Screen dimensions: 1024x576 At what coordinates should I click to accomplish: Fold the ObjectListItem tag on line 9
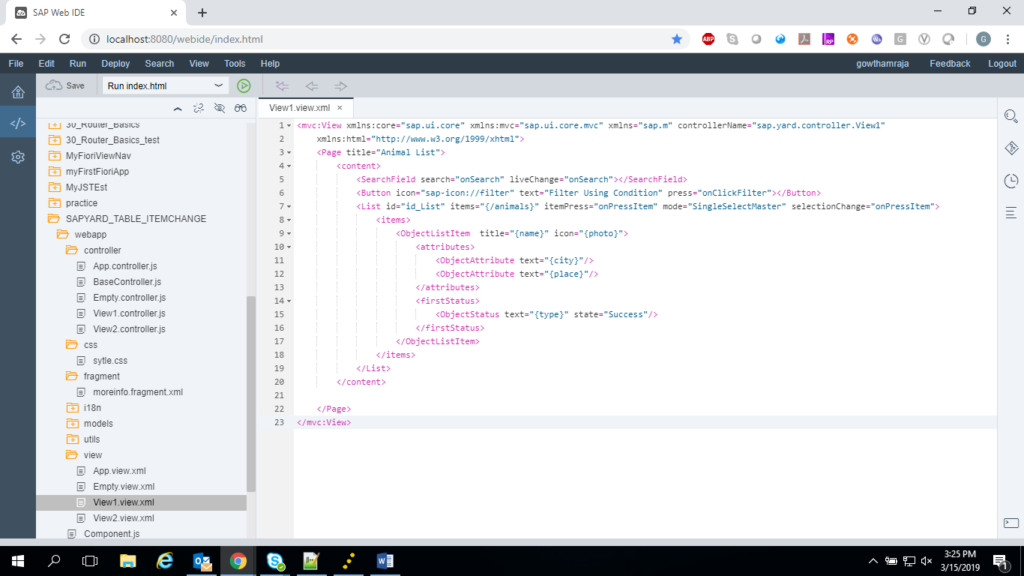(x=289, y=233)
